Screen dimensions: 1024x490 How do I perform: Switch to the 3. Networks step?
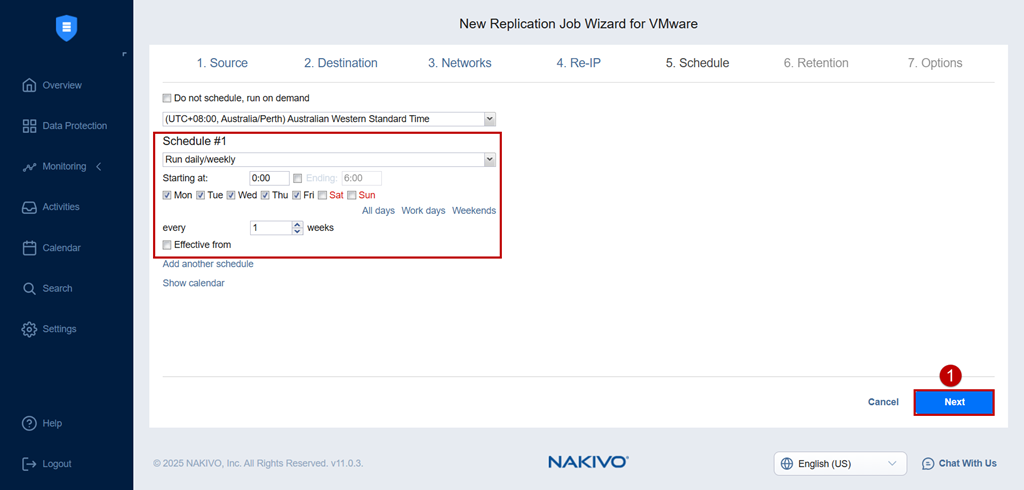coord(460,63)
